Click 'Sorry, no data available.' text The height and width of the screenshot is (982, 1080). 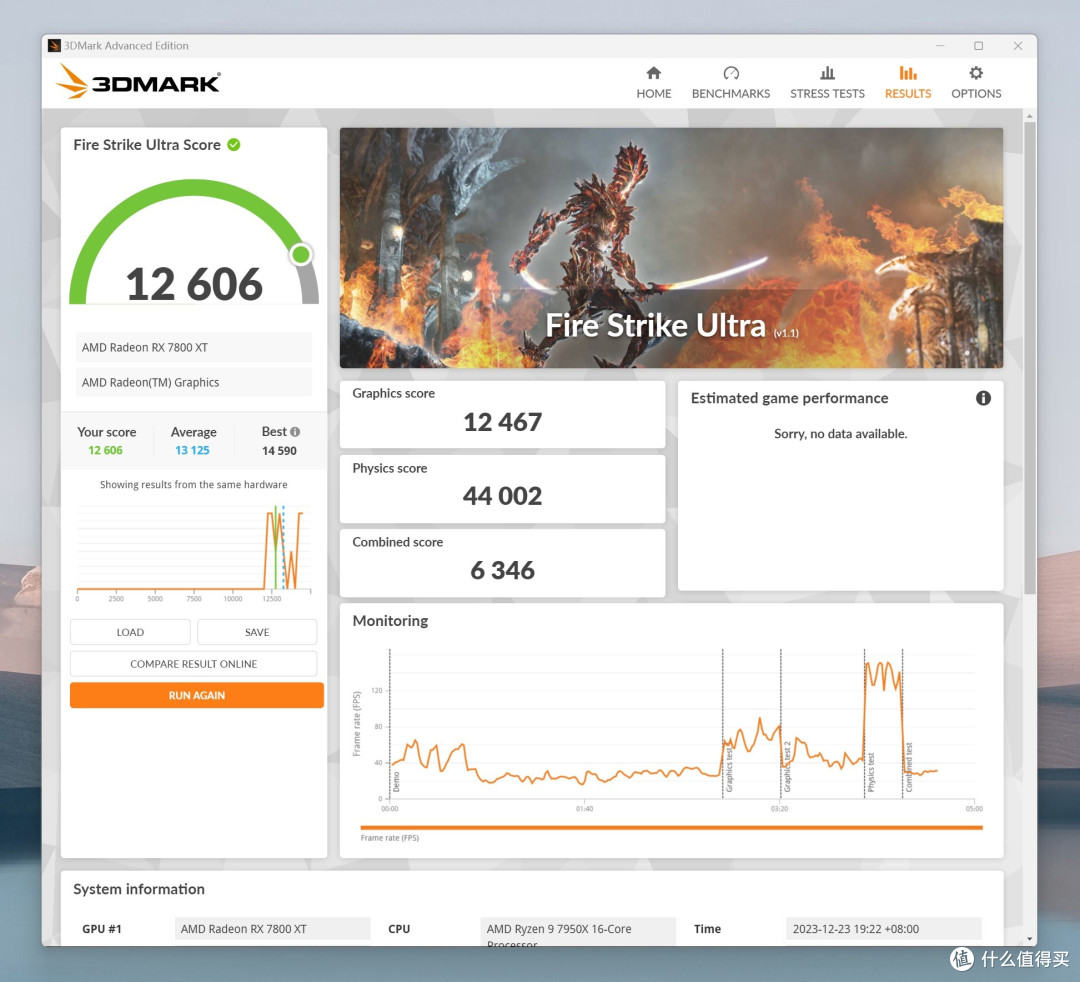(x=840, y=434)
